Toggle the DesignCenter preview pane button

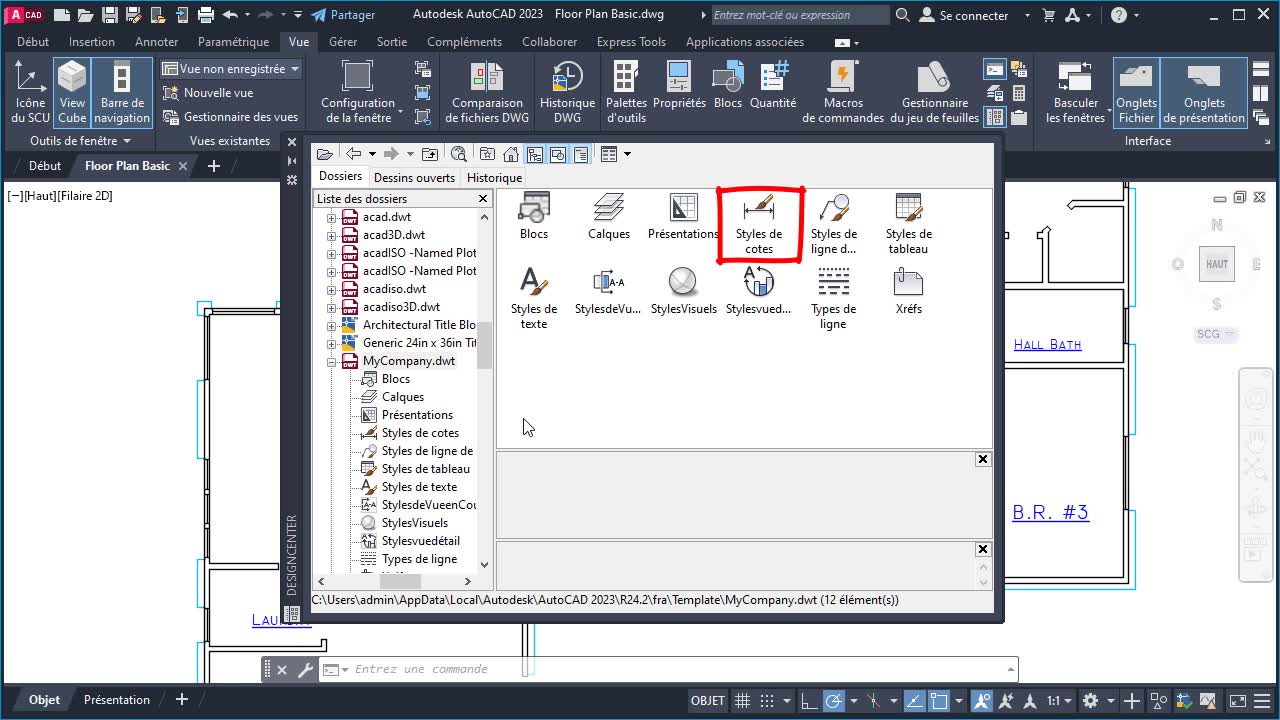coord(557,154)
